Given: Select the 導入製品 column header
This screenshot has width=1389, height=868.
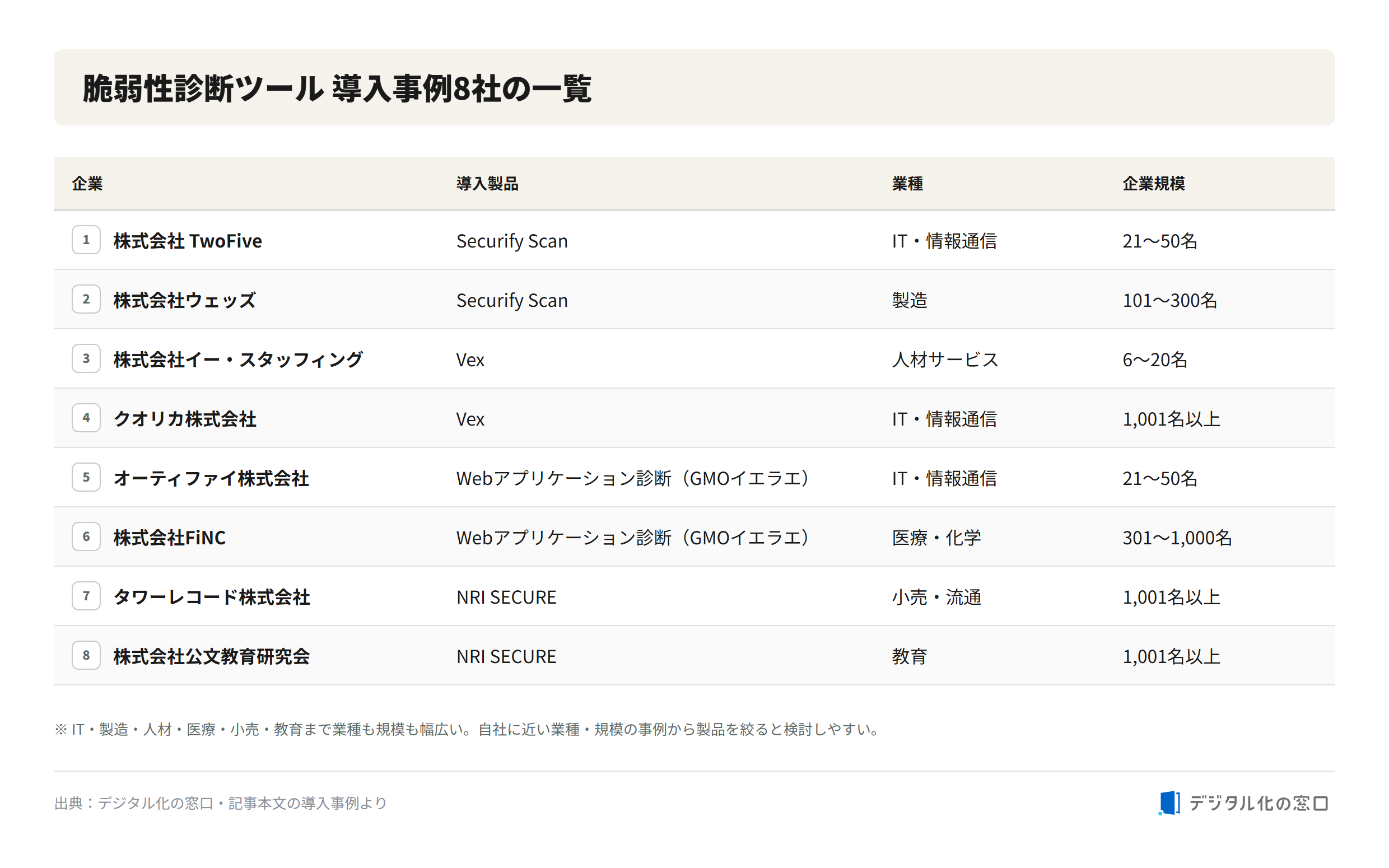Looking at the screenshot, I should pyautogui.click(x=487, y=184).
